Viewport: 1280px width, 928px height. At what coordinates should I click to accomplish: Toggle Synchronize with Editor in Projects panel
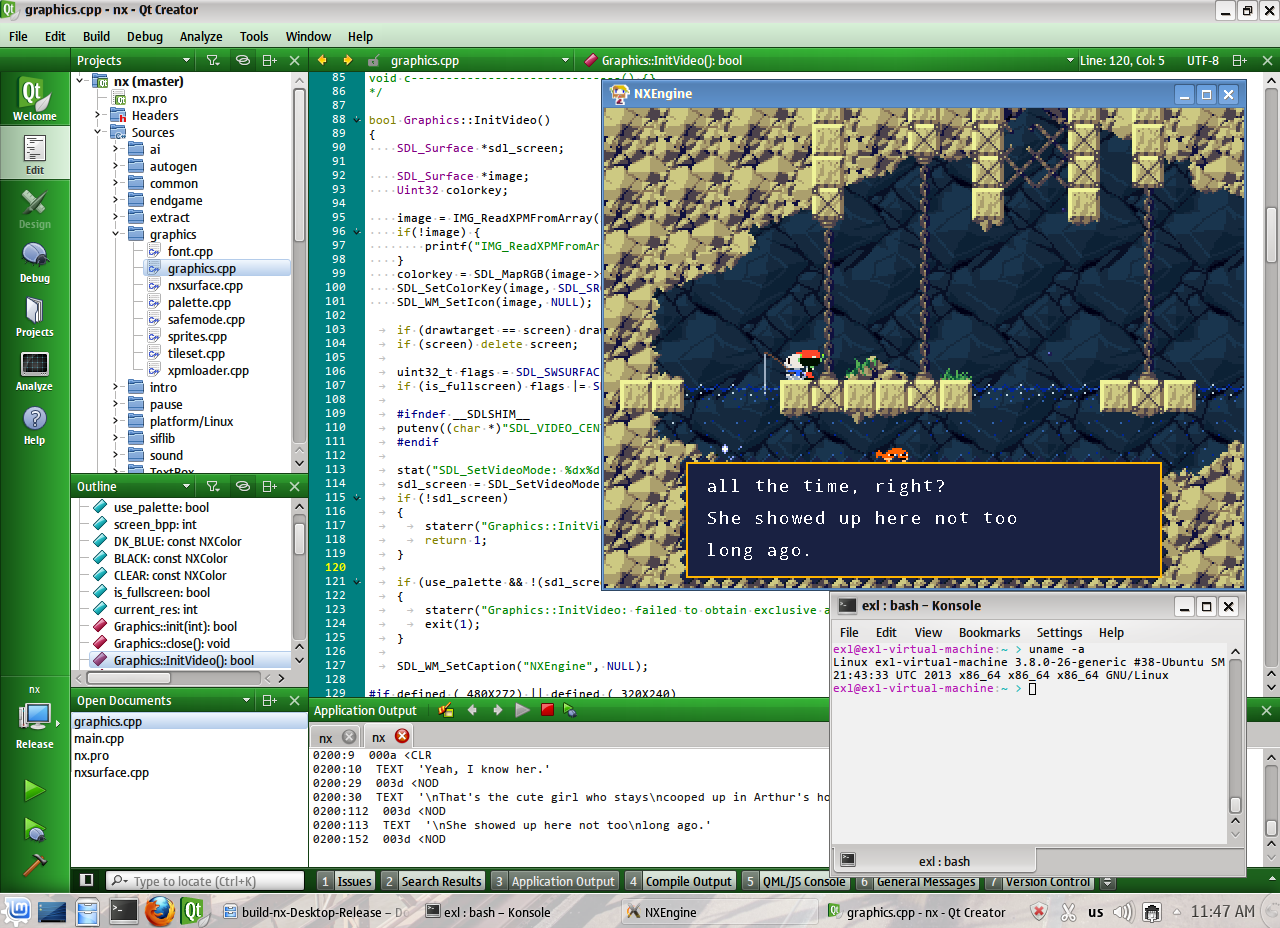pyautogui.click(x=242, y=60)
